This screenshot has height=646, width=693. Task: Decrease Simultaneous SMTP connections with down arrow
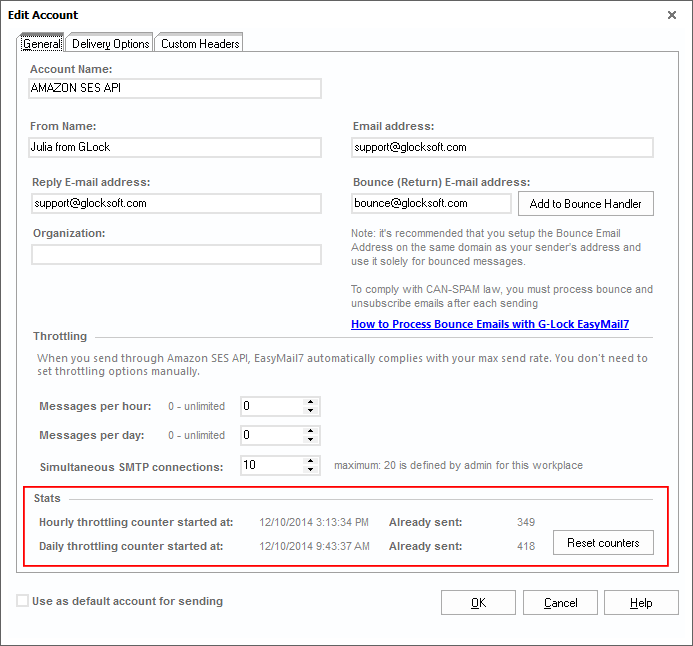[x=311, y=470]
